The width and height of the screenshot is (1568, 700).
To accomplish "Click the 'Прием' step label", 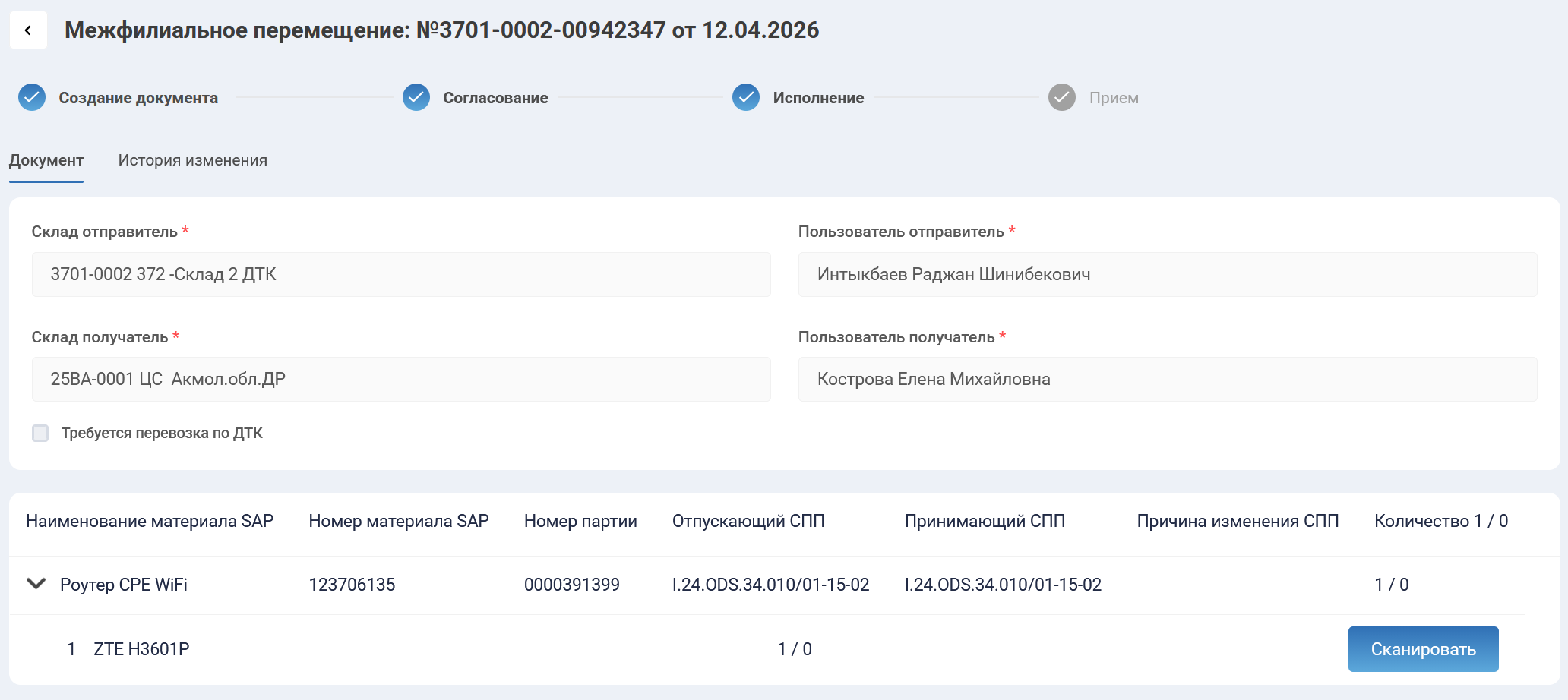I will 1114,98.
